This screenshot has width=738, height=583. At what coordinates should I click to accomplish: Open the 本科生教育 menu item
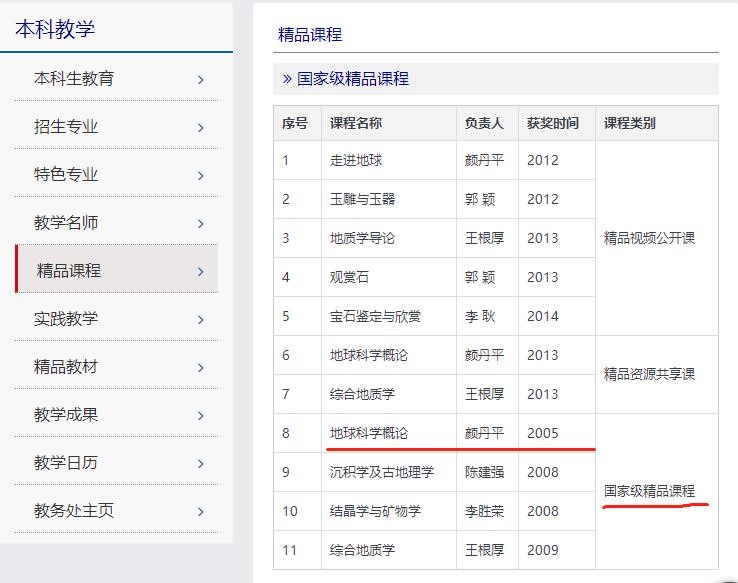pos(74,79)
